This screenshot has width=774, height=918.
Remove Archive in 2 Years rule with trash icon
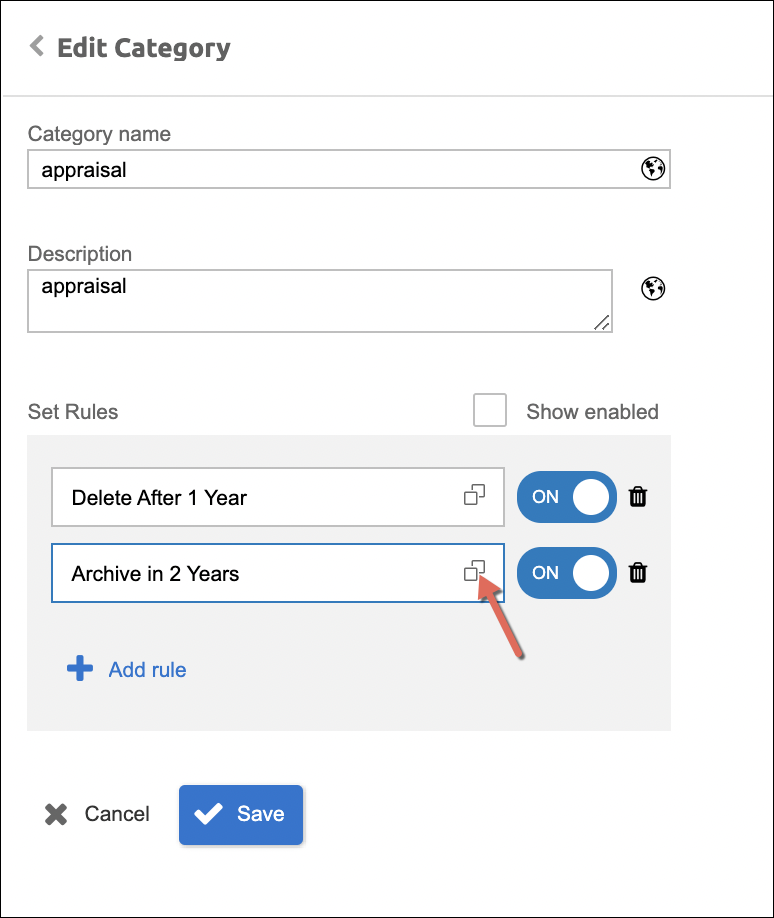pos(638,573)
